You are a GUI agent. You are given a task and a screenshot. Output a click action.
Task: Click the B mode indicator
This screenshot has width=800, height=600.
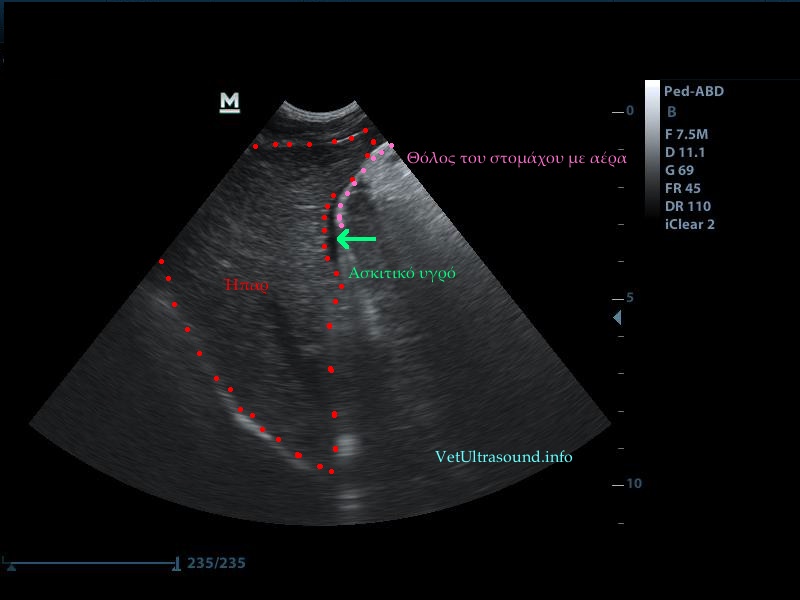click(671, 112)
